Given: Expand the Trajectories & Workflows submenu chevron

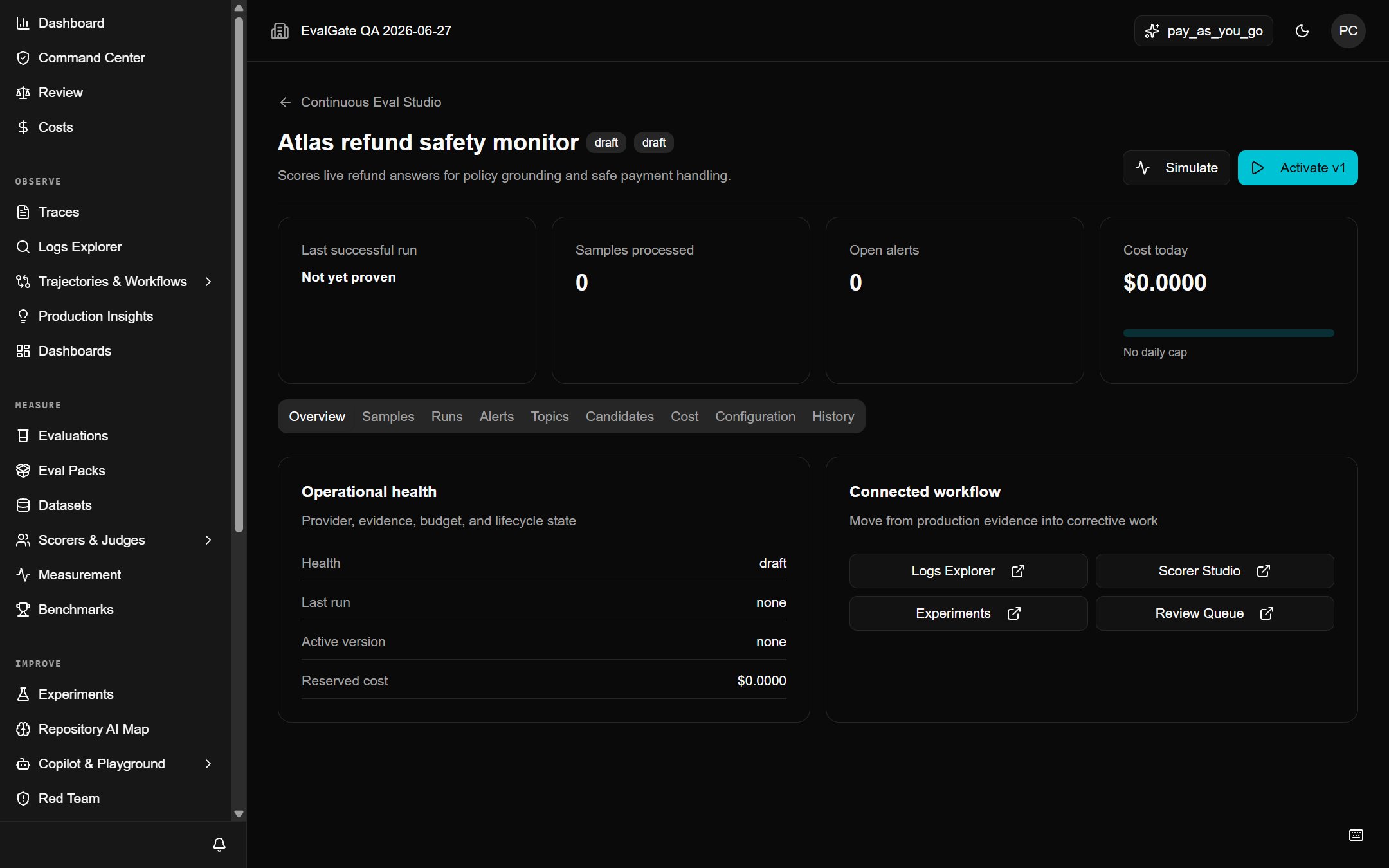Looking at the screenshot, I should 208,282.
